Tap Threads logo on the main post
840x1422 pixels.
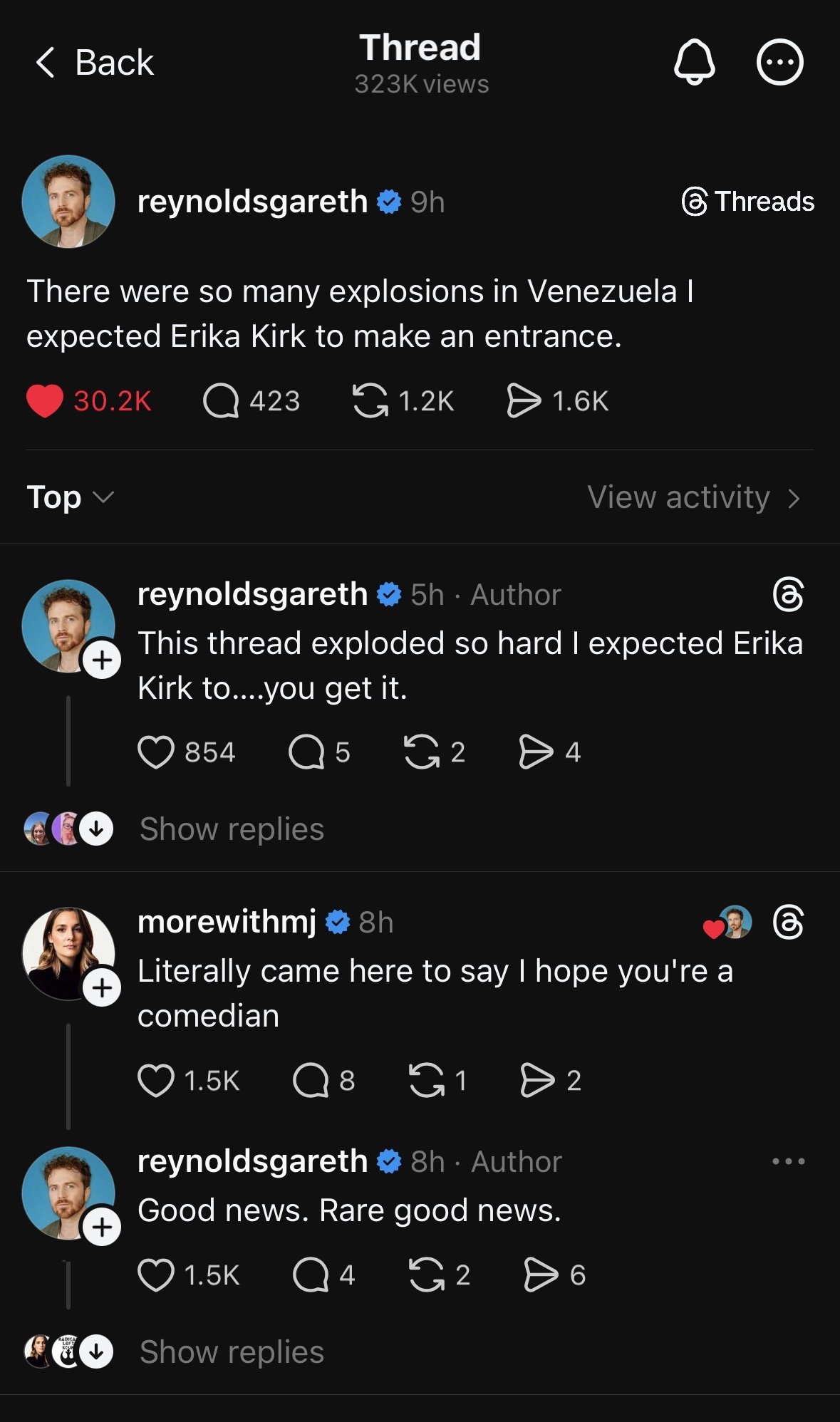(747, 202)
